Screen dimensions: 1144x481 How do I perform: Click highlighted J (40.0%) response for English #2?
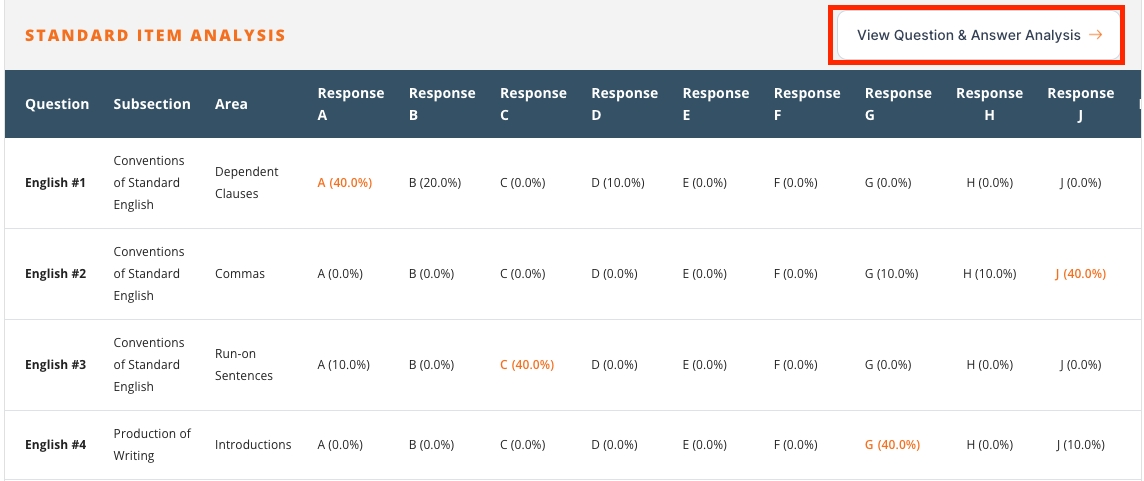pyautogui.click(x=1080, y=274)
